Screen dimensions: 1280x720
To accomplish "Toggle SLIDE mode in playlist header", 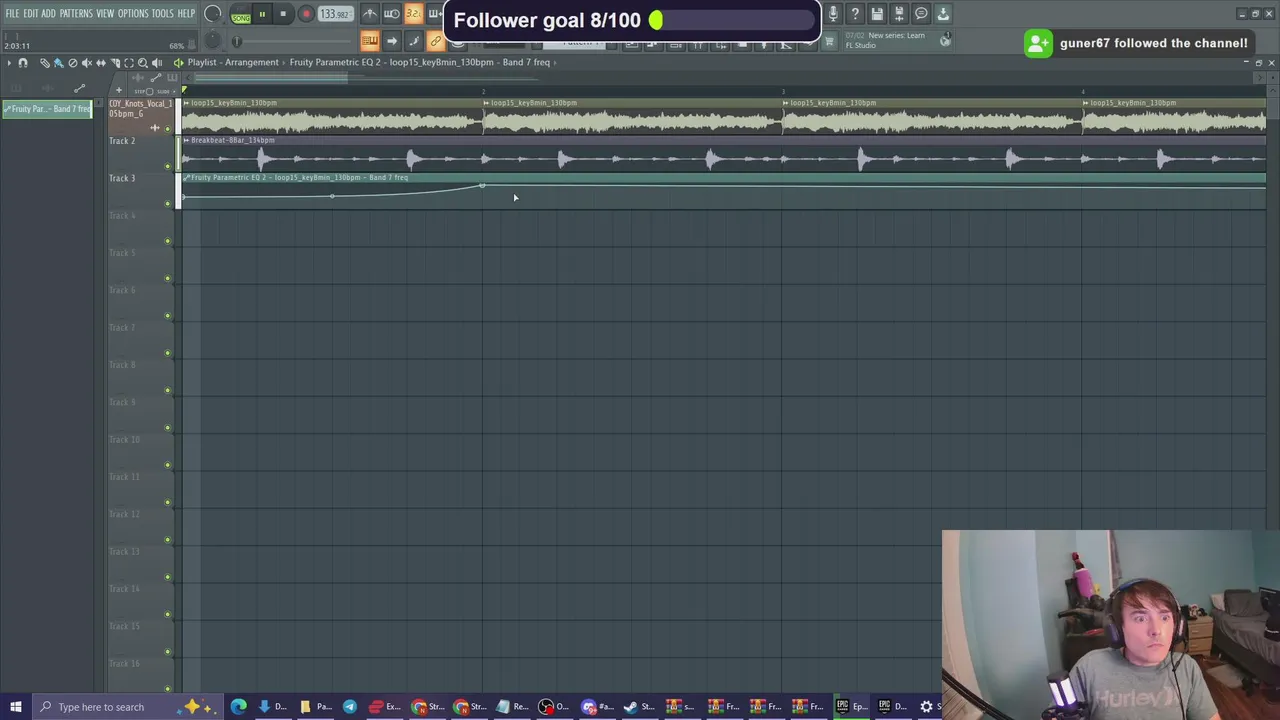I will (162, 91).
